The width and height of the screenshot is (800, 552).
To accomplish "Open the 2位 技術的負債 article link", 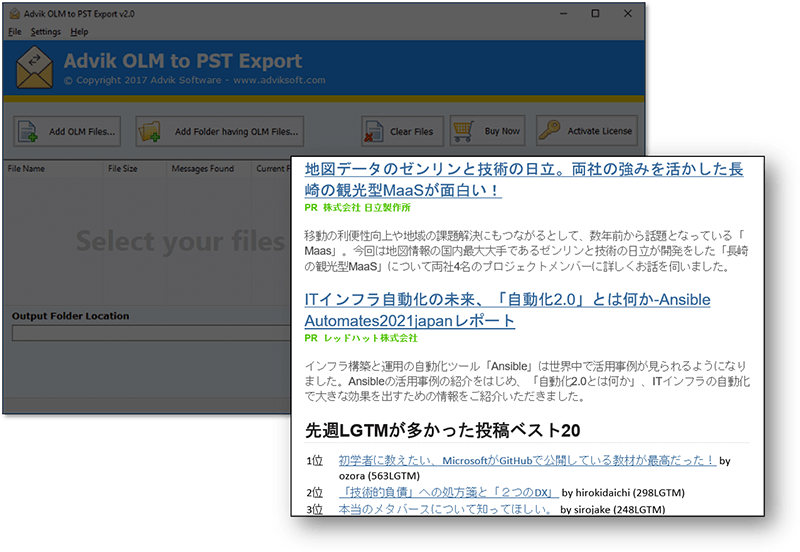I will (x=448, y=492).
